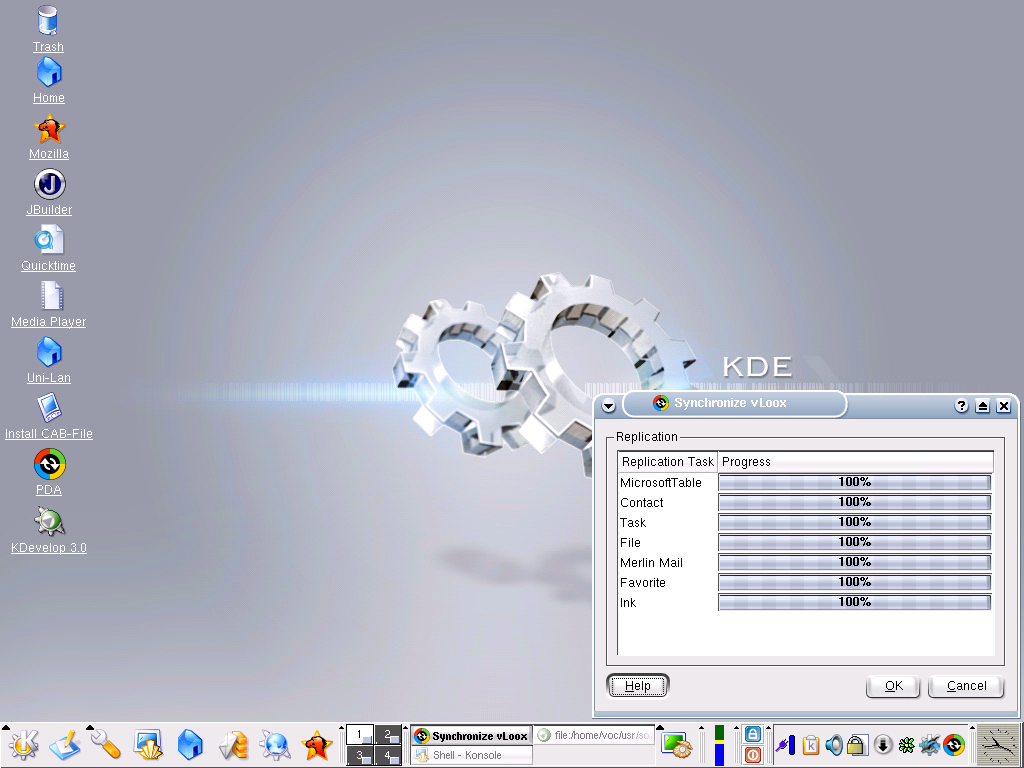Open the Quicktime desktop icon

tap(48, 248)
